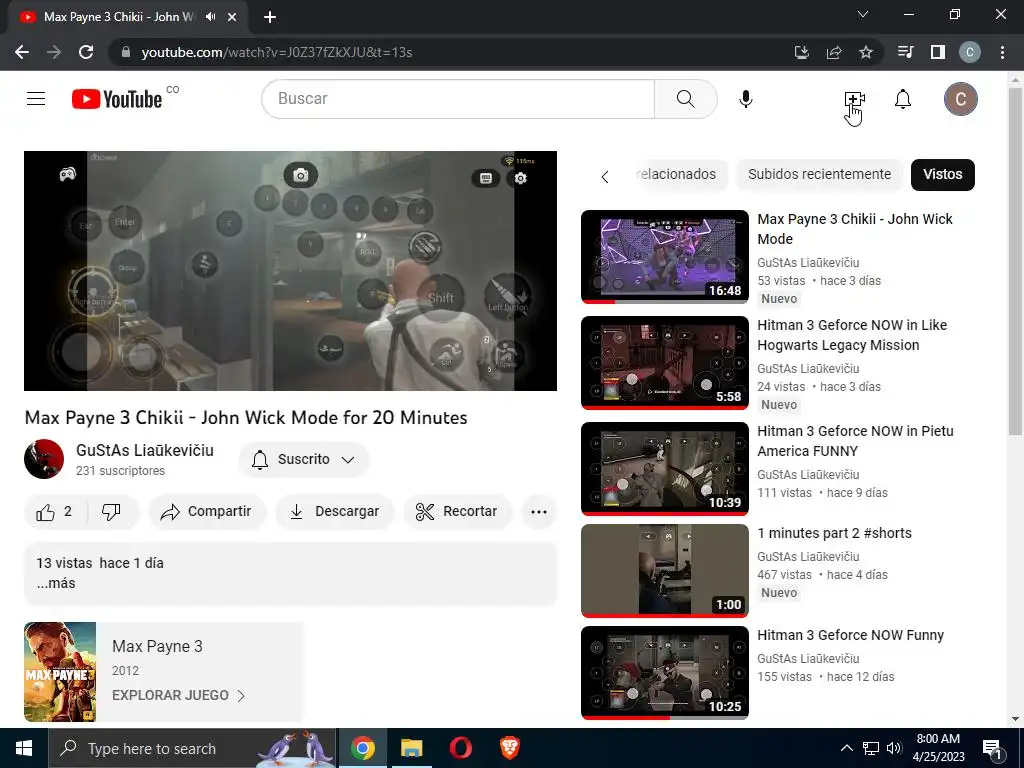This screenshot has width=1024, height=768.
Task: Open Max Payne 3 game card title
Action: pyautogui.click(x=157, y=647)
